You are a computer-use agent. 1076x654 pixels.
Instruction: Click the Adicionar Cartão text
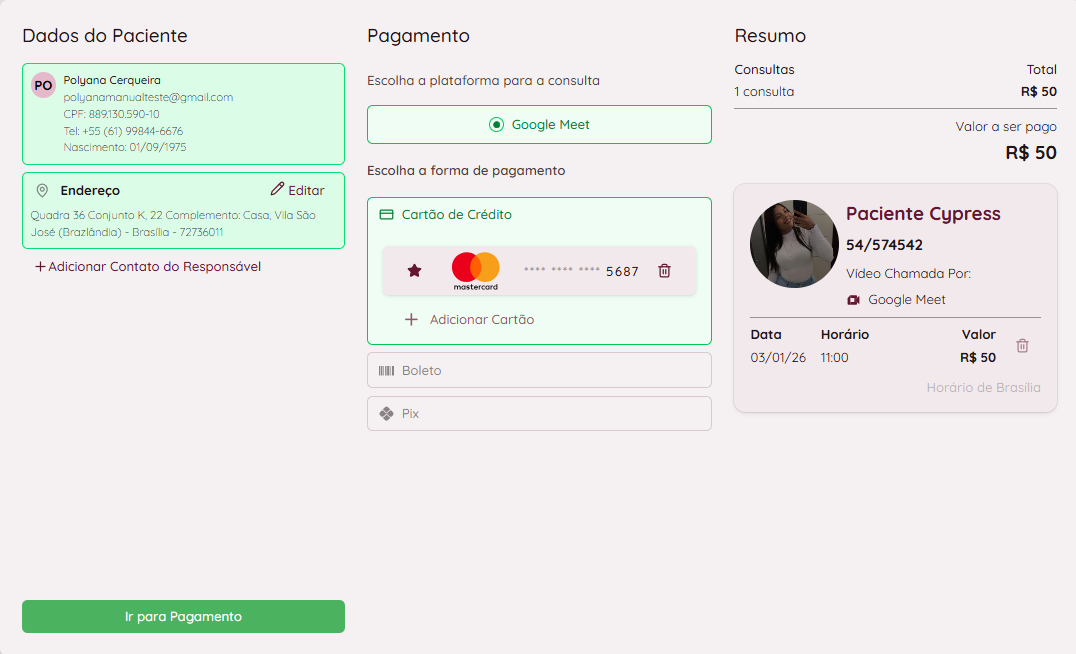coord(481,320)
